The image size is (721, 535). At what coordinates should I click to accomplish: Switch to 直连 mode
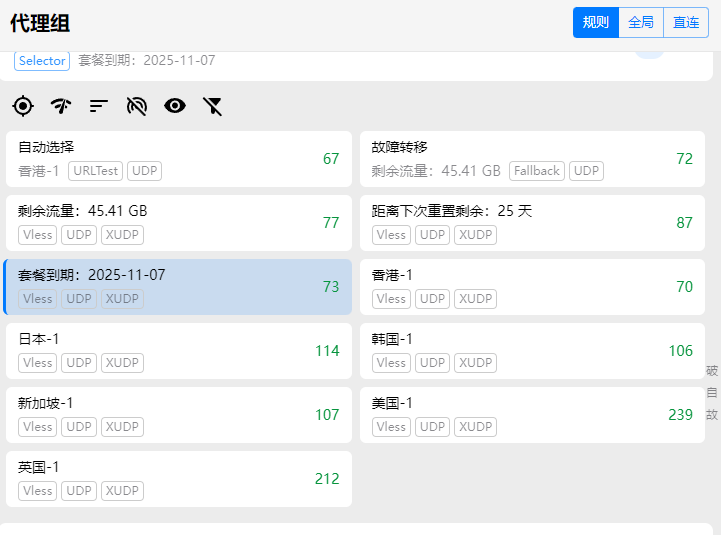point(686,22)
